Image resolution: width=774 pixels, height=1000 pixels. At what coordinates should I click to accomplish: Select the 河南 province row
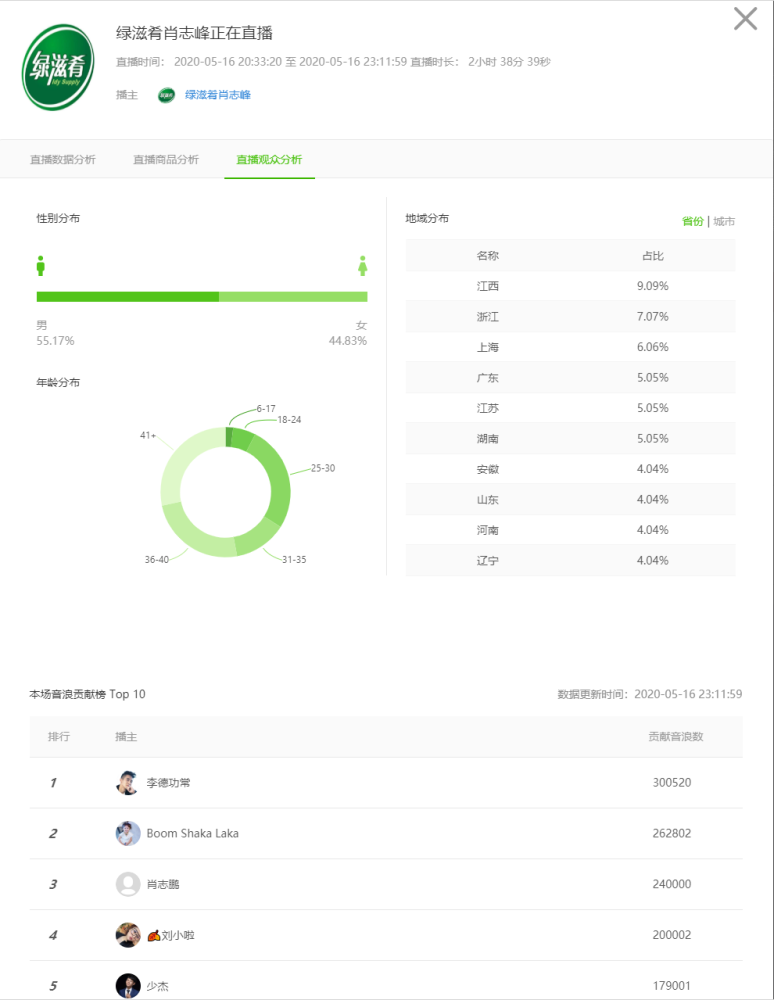(570, 530)
